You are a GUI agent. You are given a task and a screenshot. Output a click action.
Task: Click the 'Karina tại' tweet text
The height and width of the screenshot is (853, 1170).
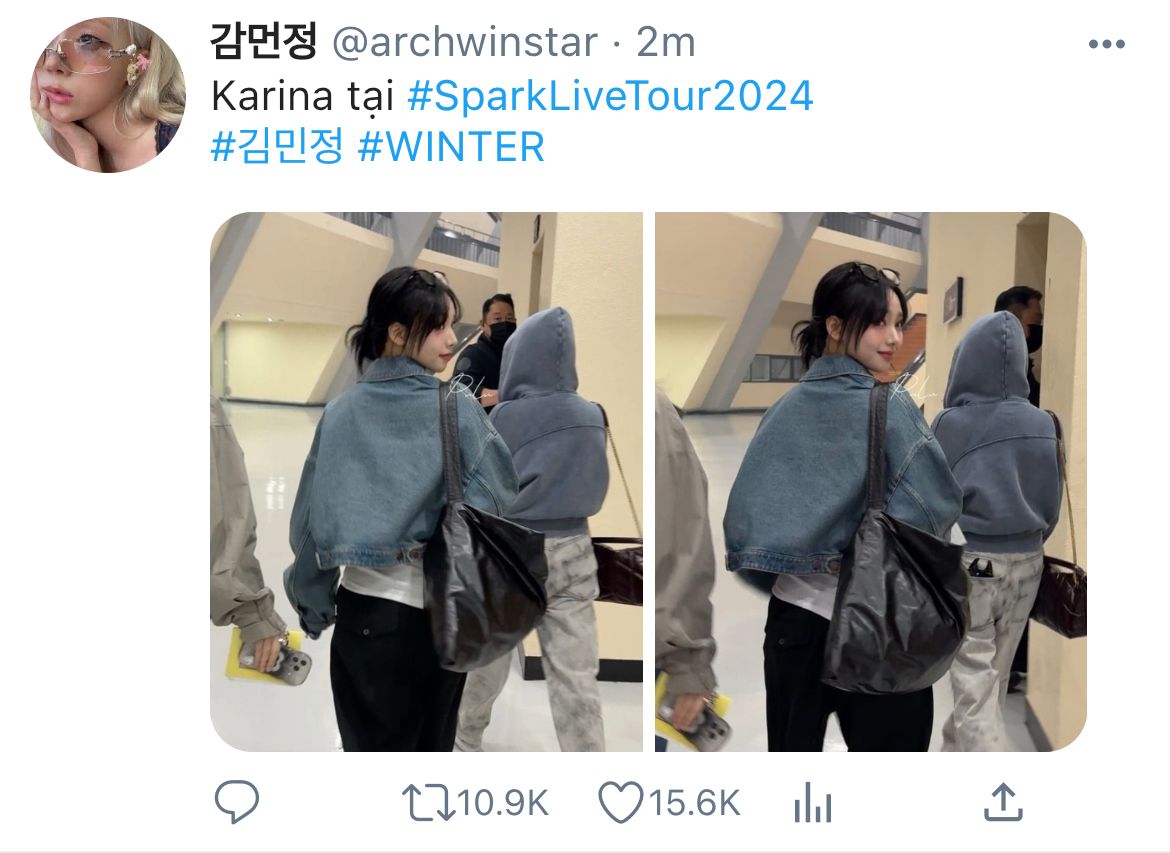point(302,97)
